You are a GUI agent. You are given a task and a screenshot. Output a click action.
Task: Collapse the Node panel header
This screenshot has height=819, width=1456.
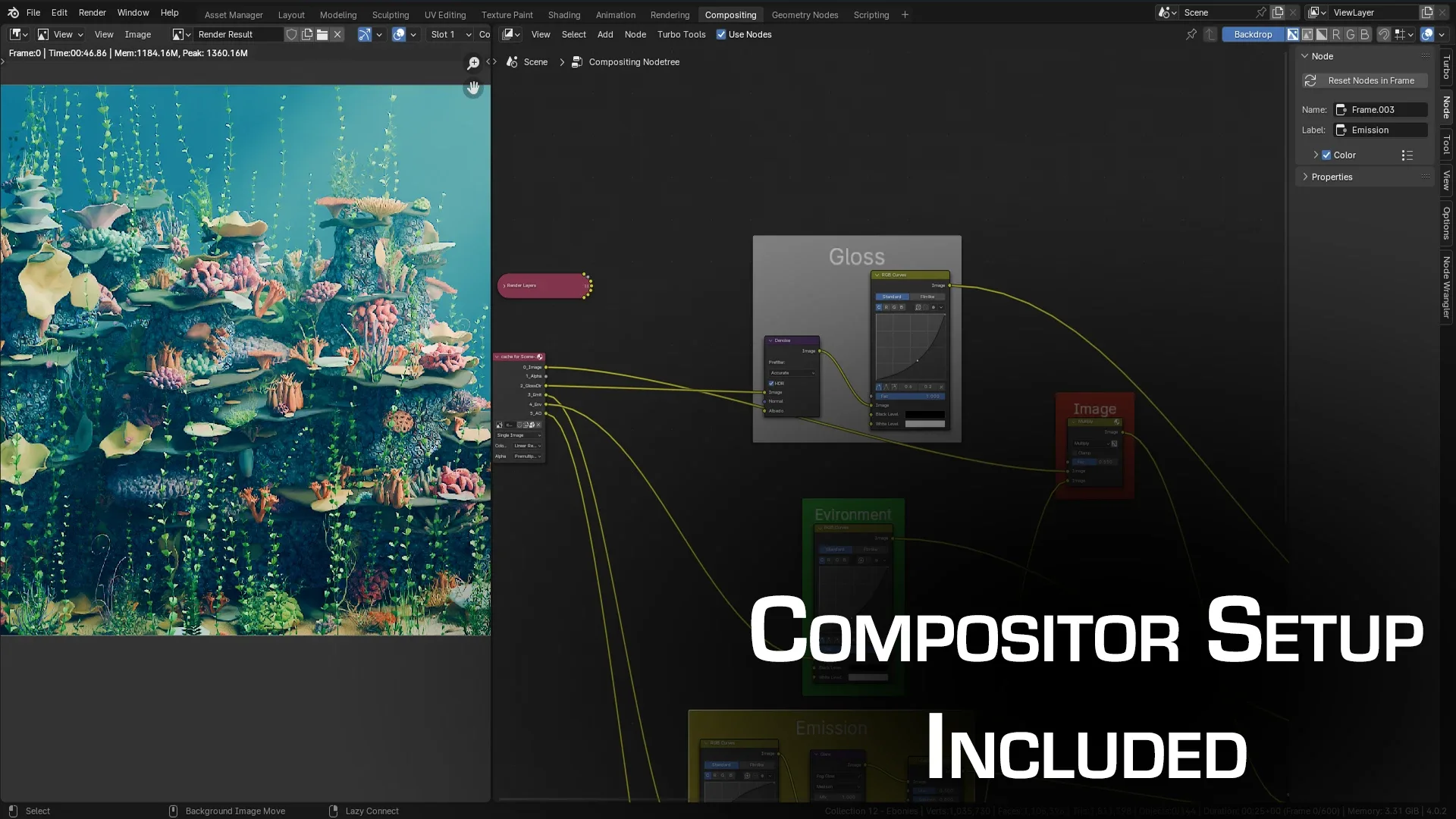coord(1322,56)
